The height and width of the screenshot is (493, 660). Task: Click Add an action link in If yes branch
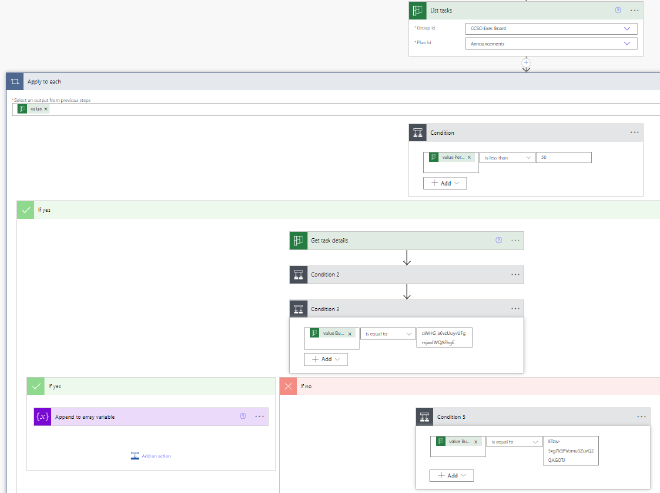[152, 456]
